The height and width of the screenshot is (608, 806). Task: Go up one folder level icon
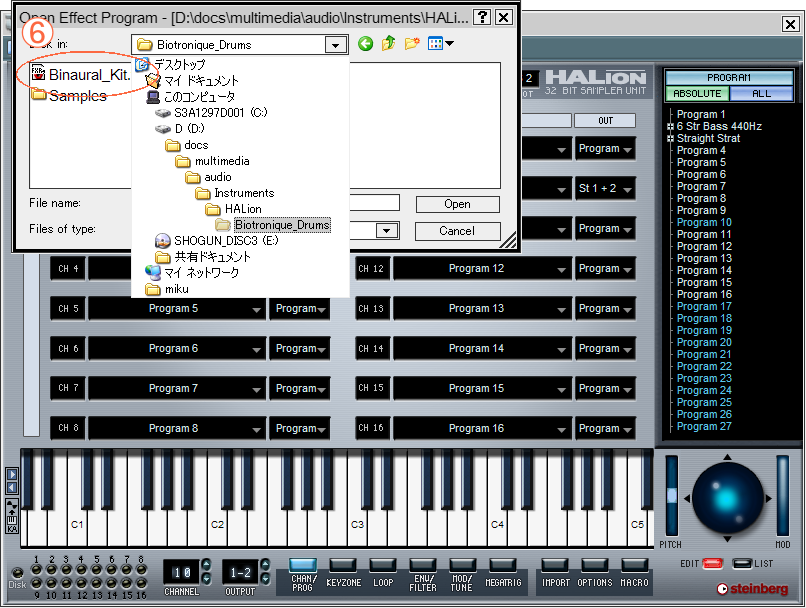[389, 44]
